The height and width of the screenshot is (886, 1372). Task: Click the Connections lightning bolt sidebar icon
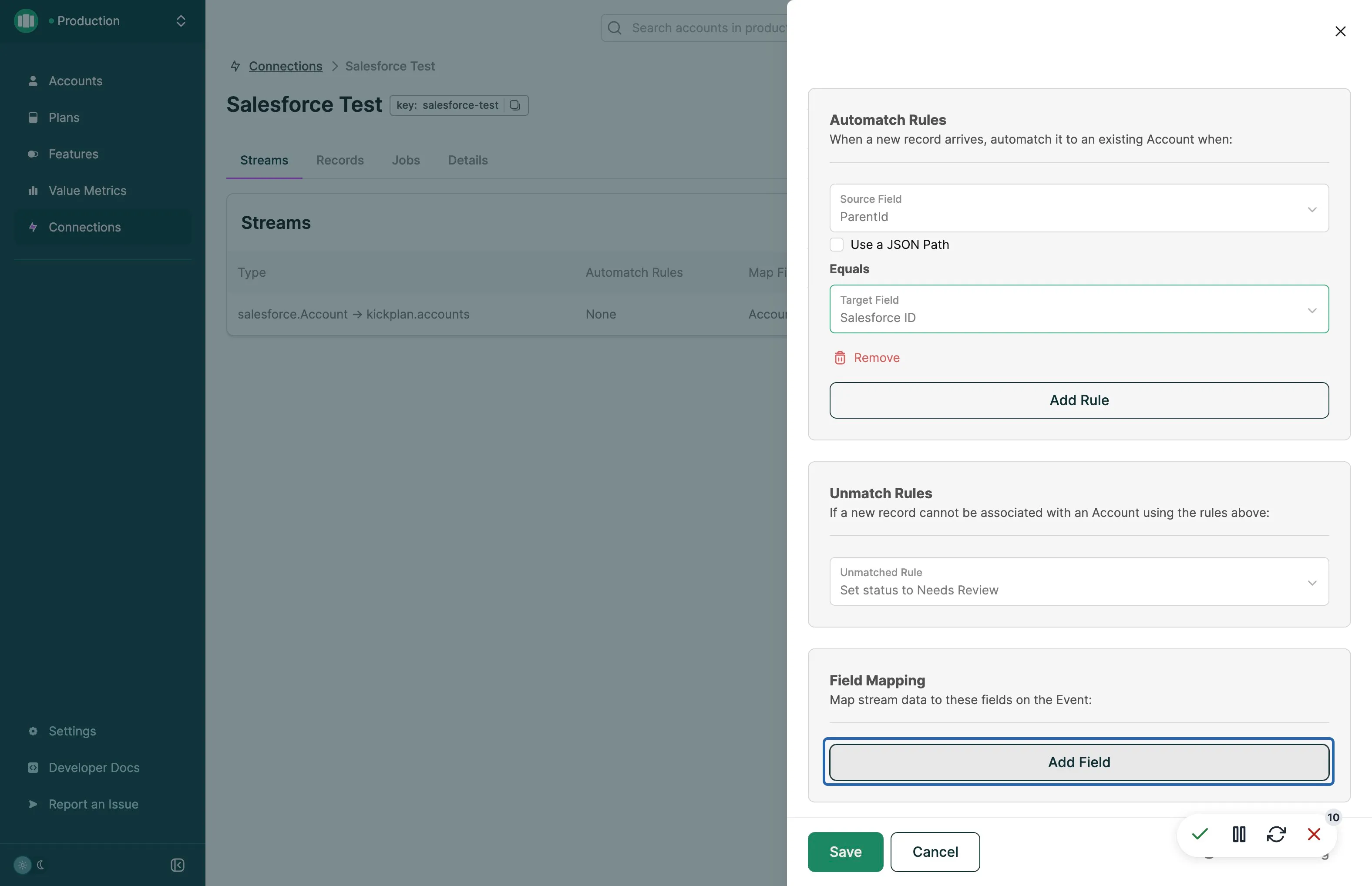click(33, 227)
